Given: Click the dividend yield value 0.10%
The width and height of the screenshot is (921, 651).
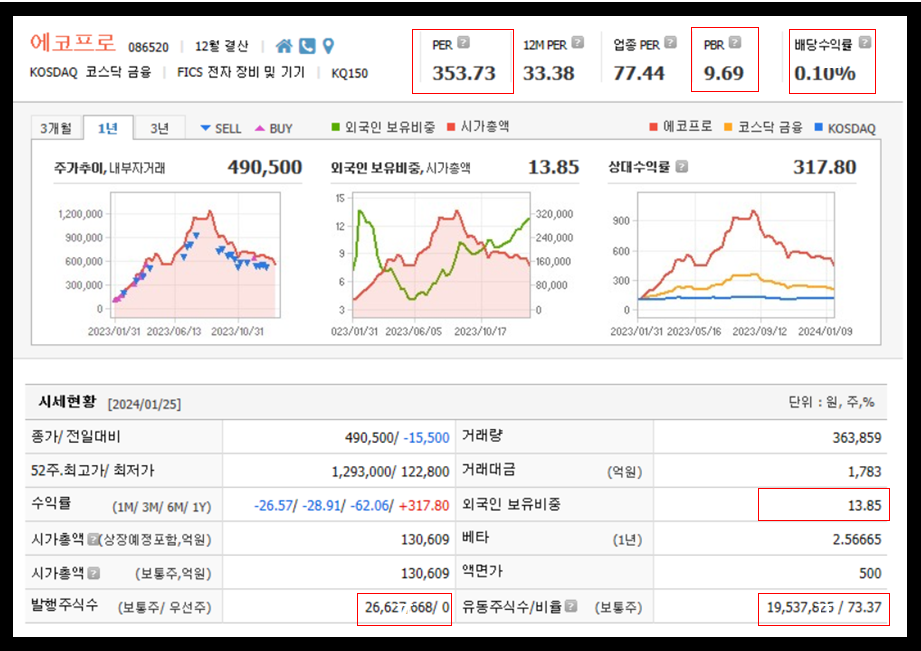Looking at the screenshot, I should [x=825, y=73].
